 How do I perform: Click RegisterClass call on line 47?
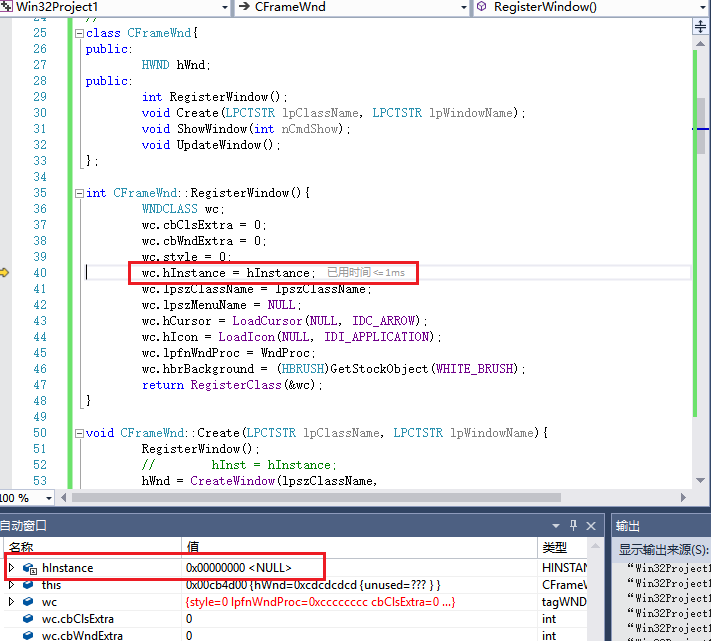click(x=236, y=385)
